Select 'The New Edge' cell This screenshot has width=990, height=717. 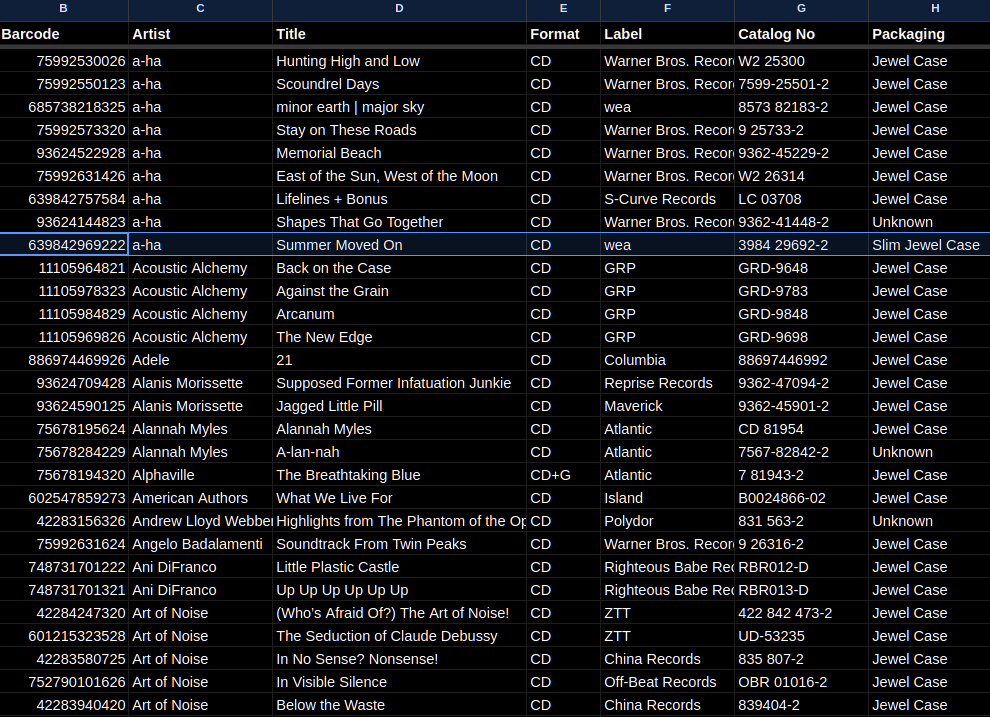click(399, 337)
